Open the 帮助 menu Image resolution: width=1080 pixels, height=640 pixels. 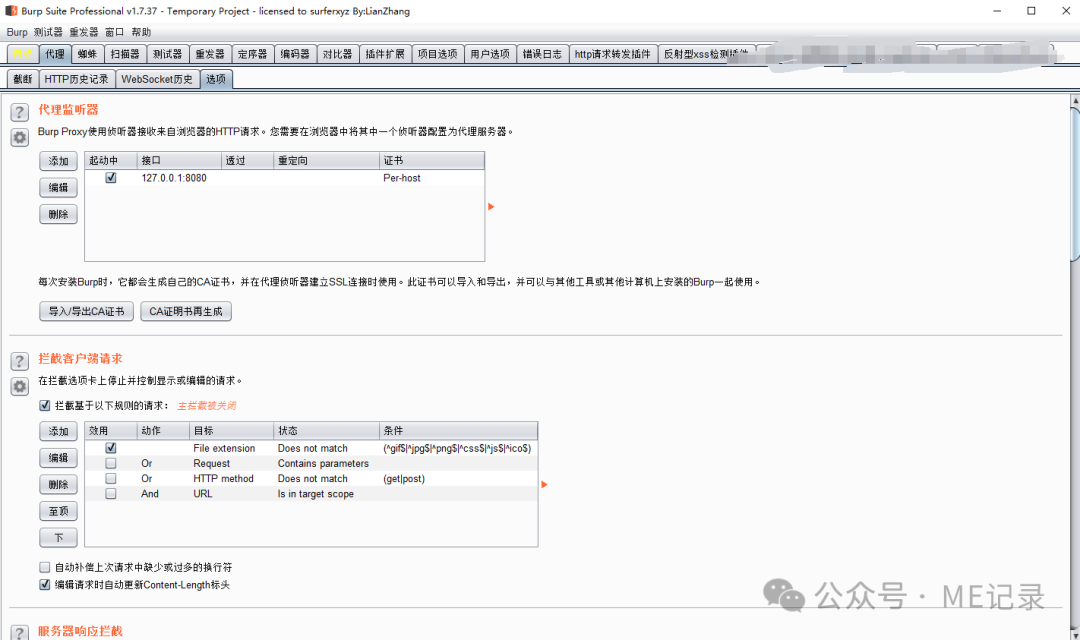click(x=140, y=31)
